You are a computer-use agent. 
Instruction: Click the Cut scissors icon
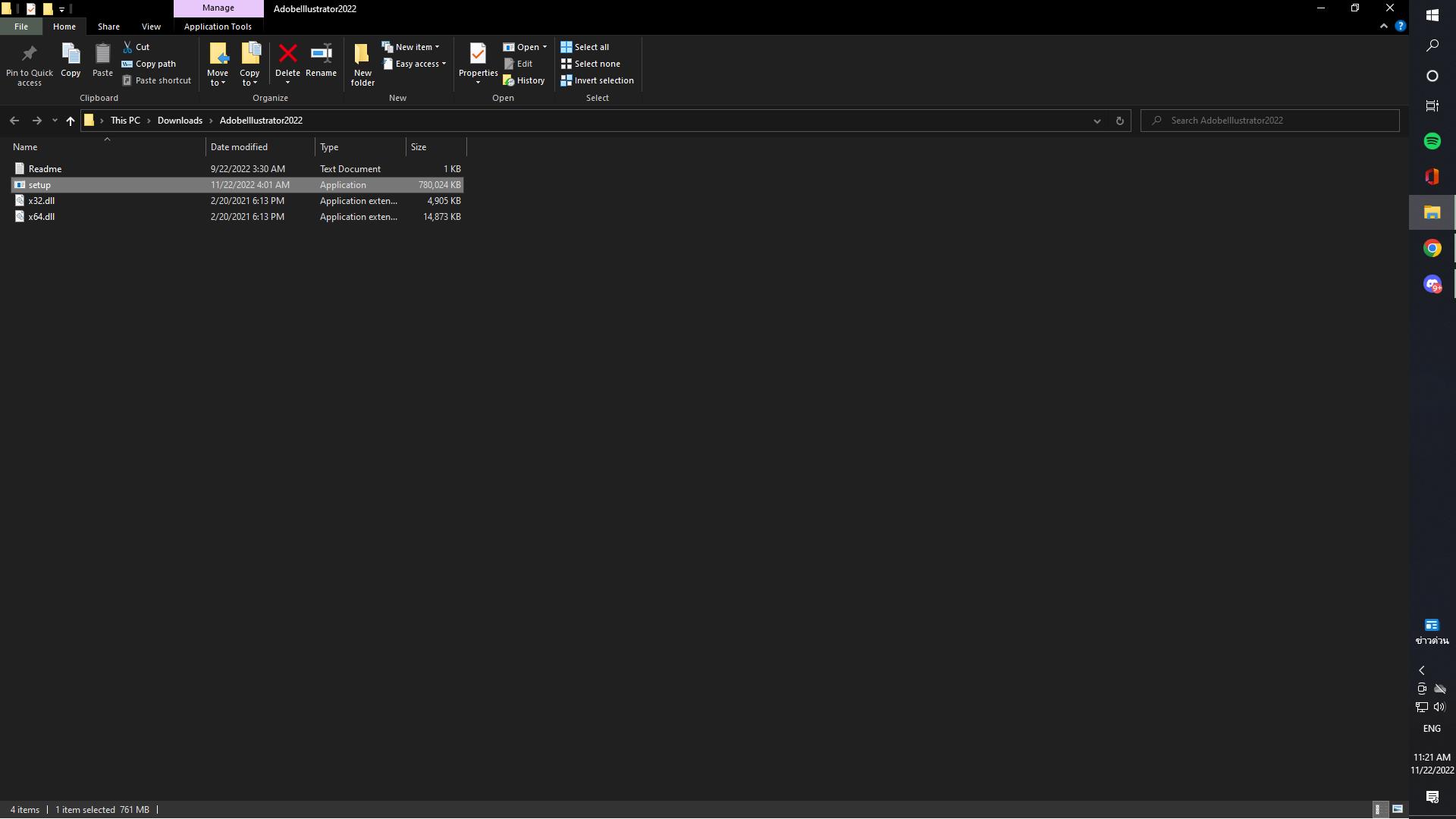click(x=128, y=47)
